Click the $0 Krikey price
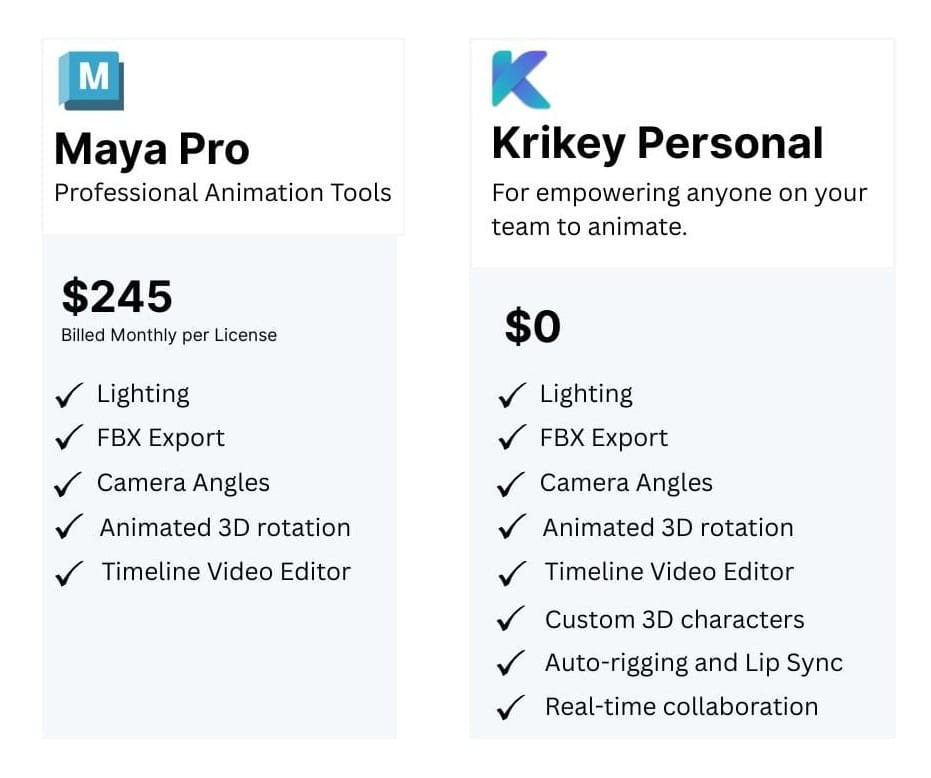 533,327
